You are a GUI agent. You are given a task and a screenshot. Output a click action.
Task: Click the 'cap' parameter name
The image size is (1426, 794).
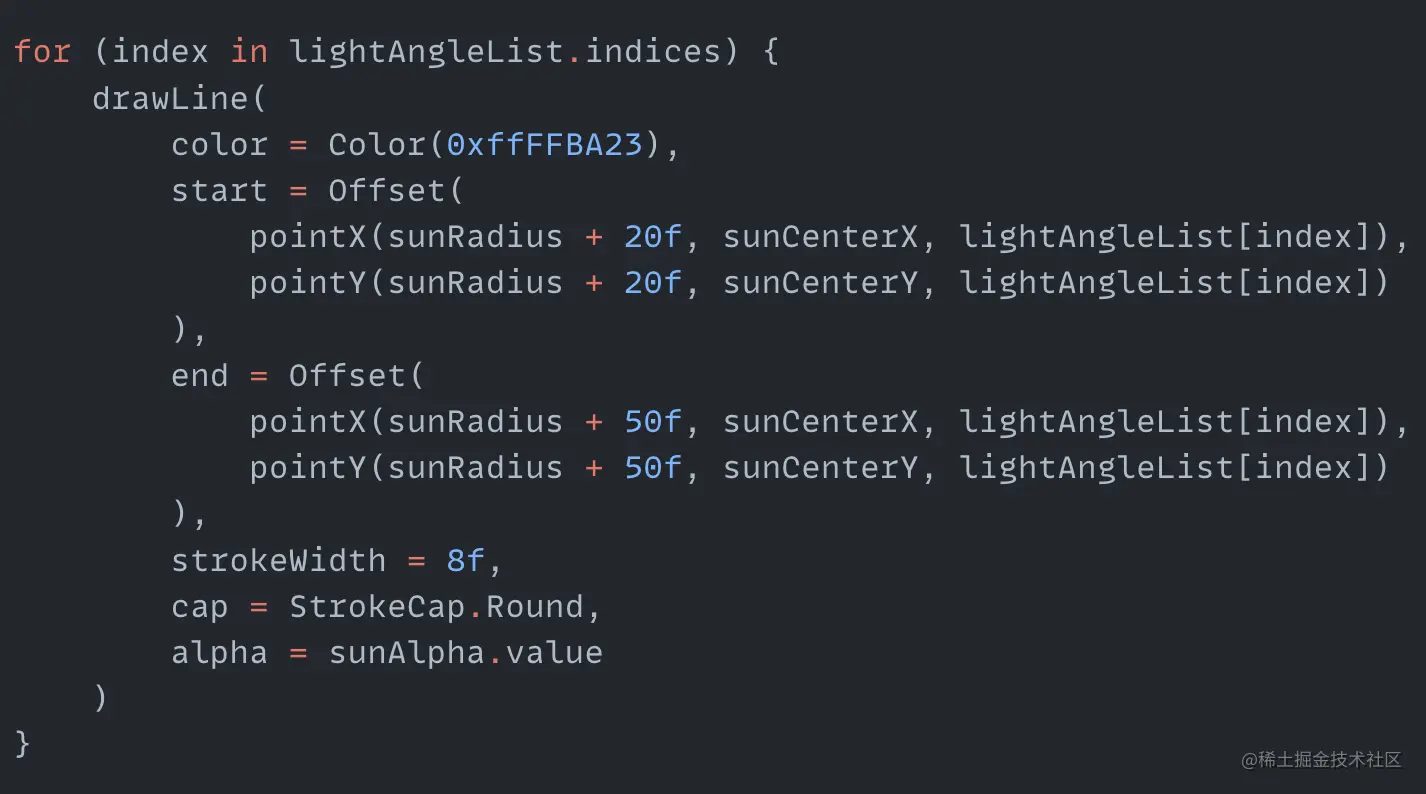pyautogui.click(x=200, y=607)
